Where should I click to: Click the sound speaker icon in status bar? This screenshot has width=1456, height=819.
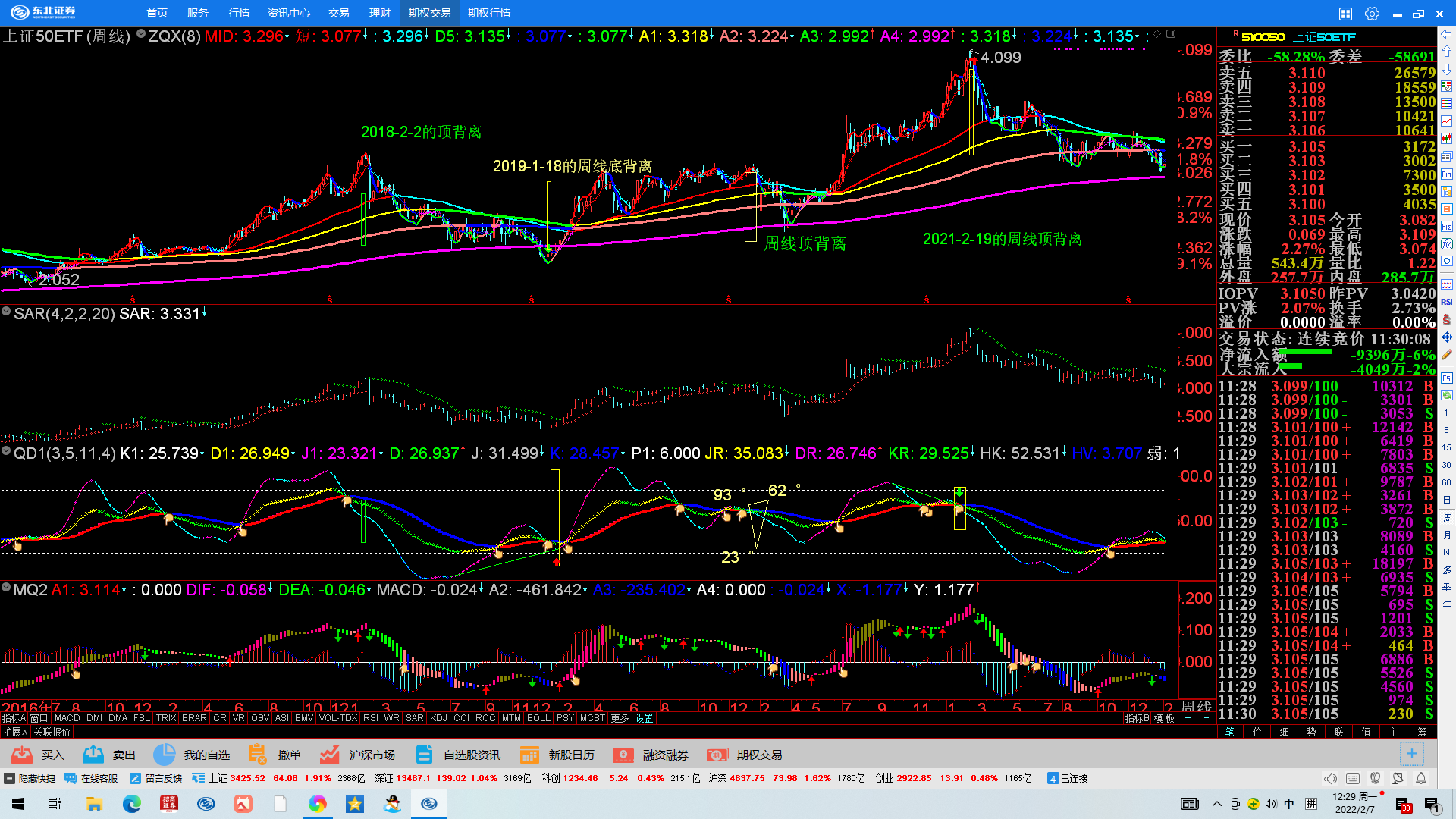click(1330, 778)
